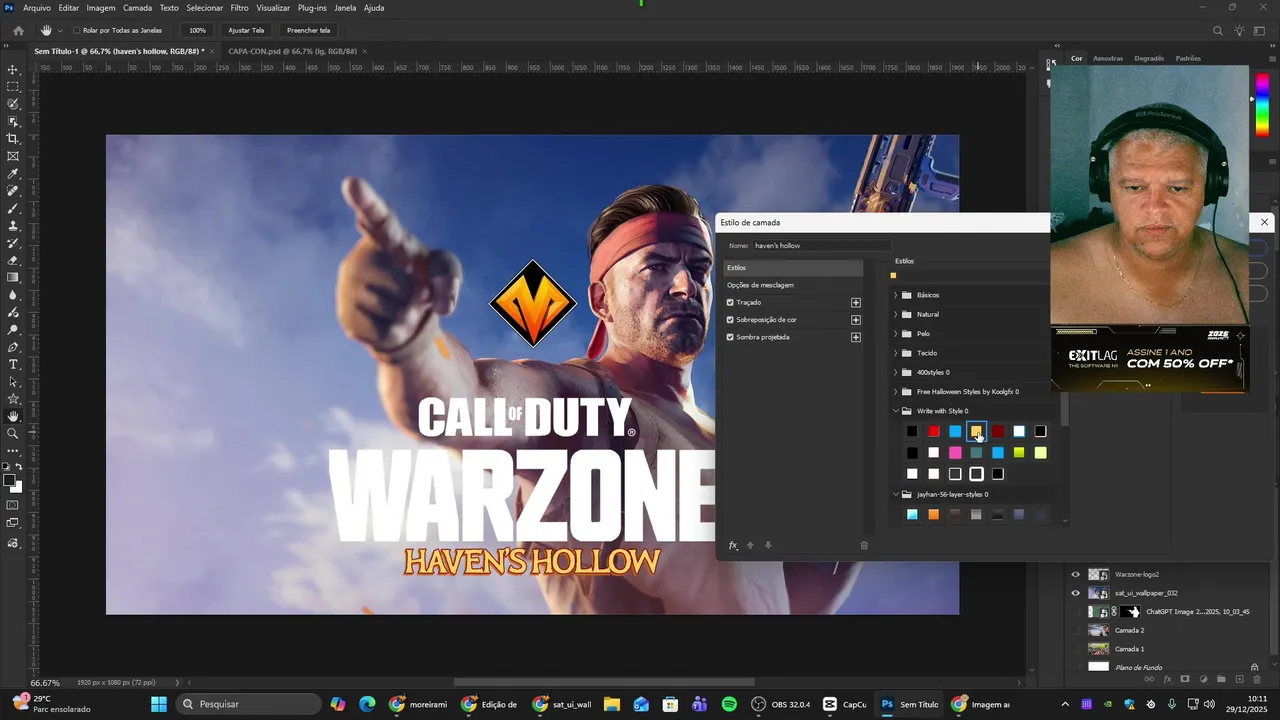Screen dimensions: 1280x720
Task: Open the Janela menu
Action: (x=345, y=8)
